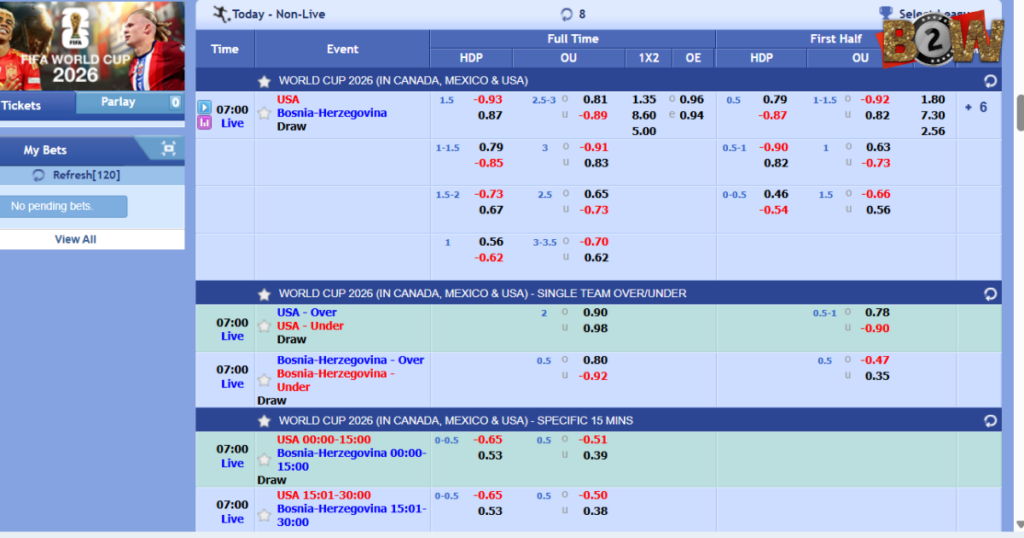Select full time Over 3 odds -0.91
This screenshot has width=1024, height=538.
click(593, 148)
